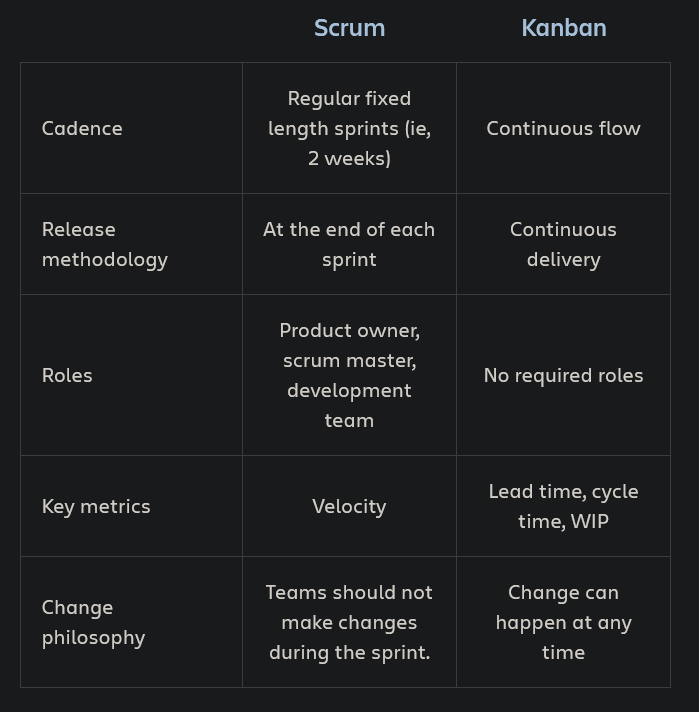Click the At the end of each sprint cell

[349, 244]
